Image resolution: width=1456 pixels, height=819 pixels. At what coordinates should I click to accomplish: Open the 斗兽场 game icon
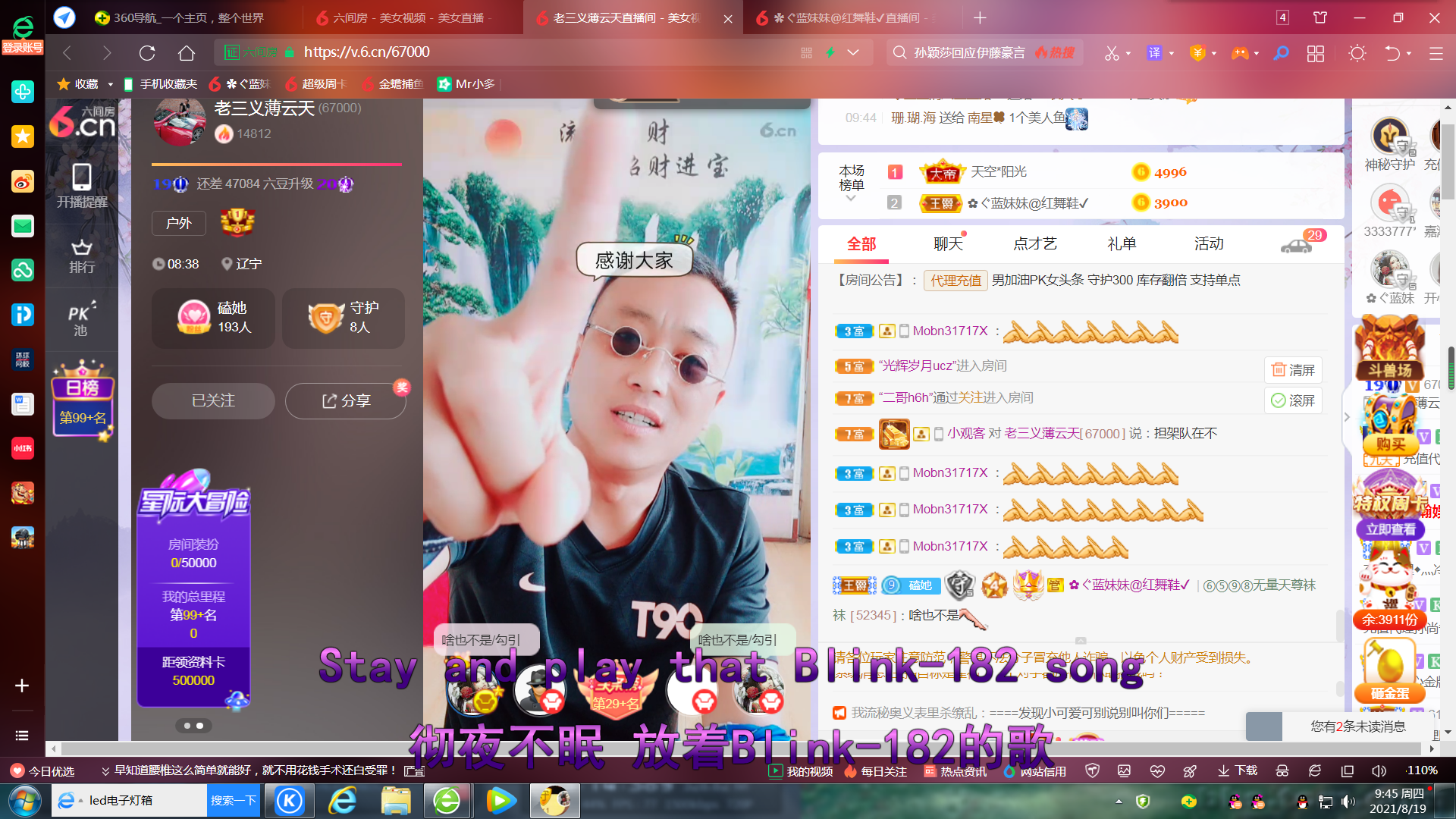tap(1389, 348)
